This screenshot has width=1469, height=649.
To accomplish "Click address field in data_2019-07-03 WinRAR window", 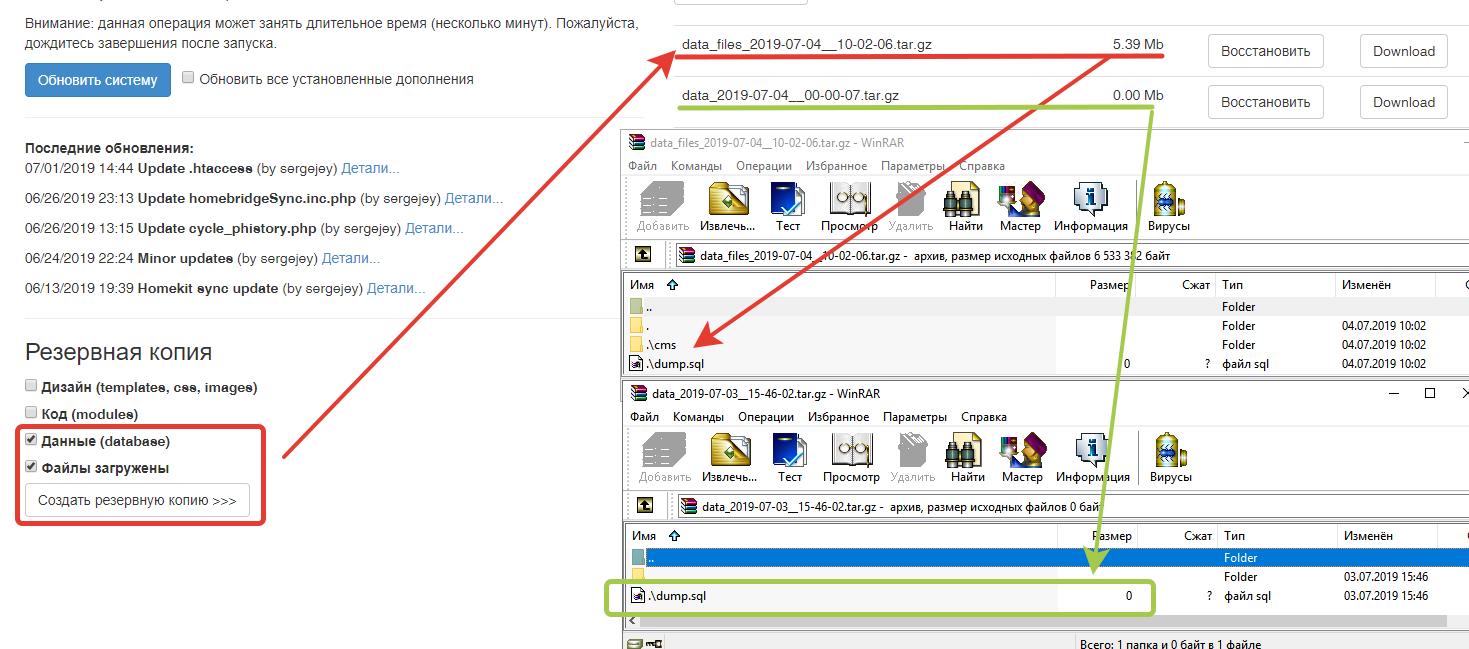I will pyautogui.click(x=1073, y=506).
